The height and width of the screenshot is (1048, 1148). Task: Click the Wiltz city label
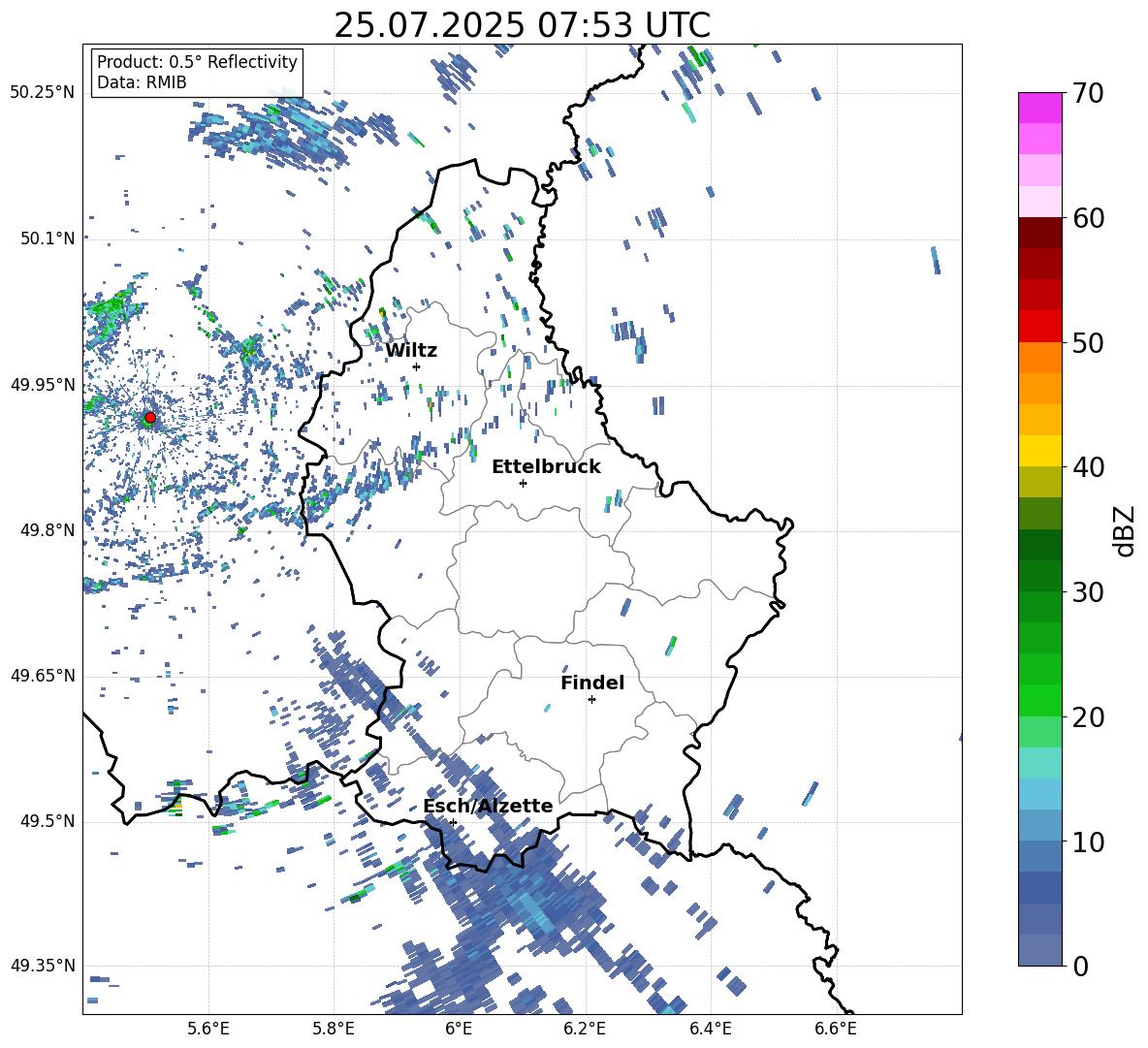click(x=411, y=351)
